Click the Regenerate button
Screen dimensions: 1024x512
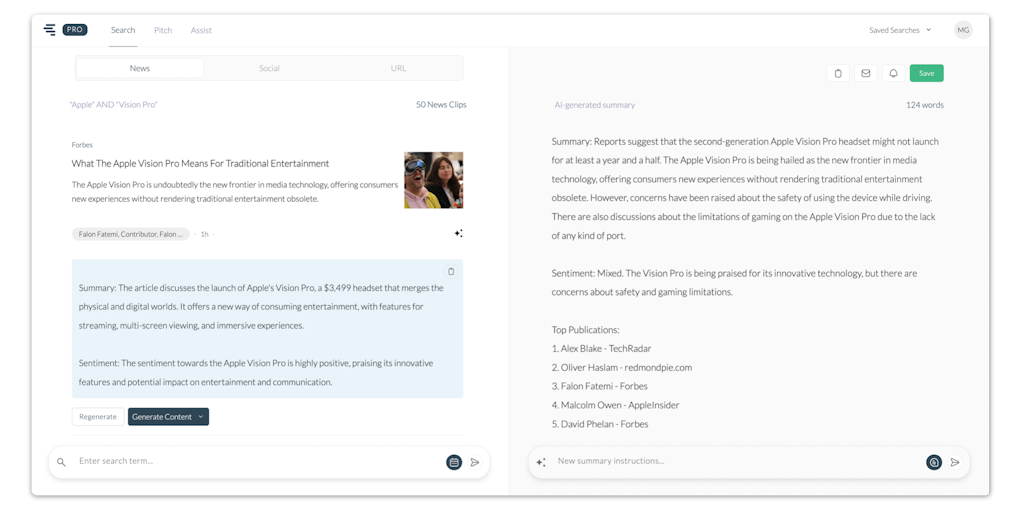tap(98, 417)
